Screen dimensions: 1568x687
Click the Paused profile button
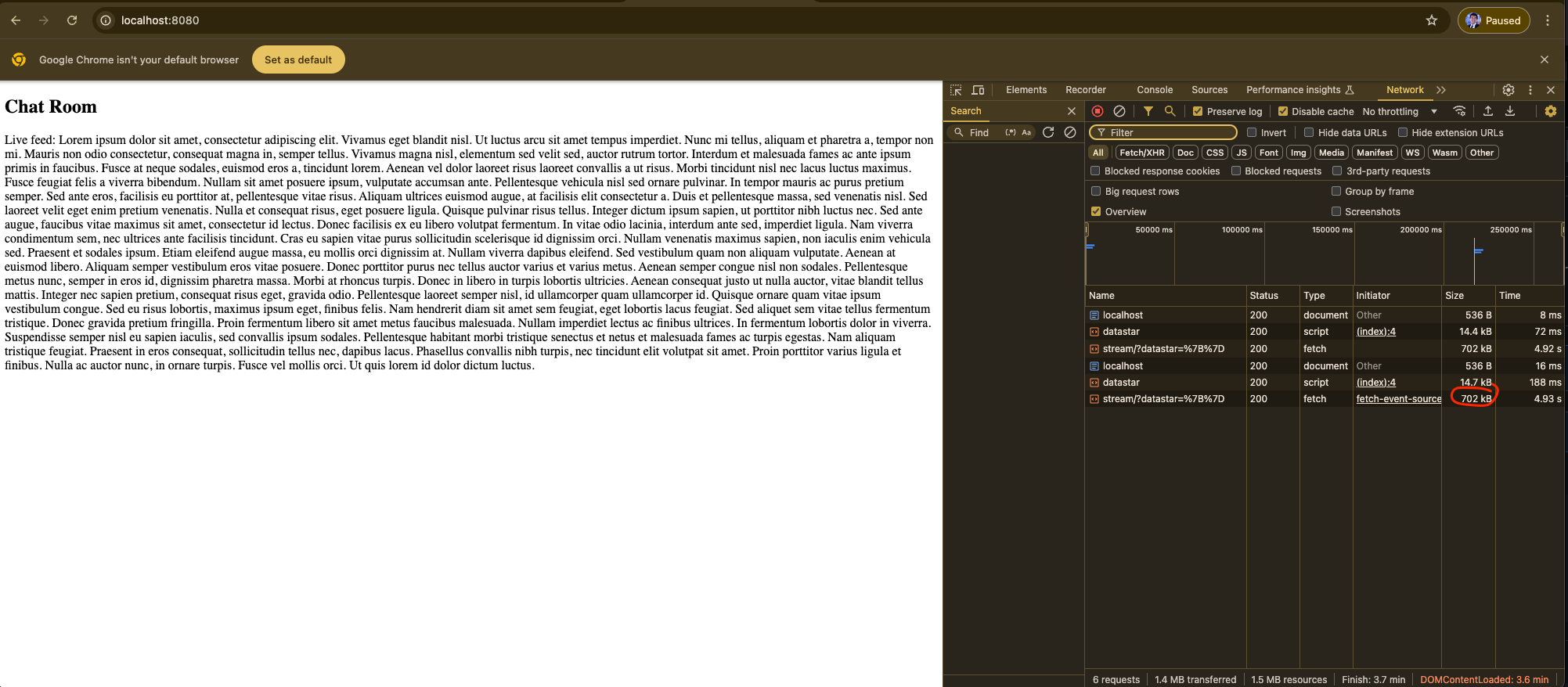click(x=1494, y=20)
